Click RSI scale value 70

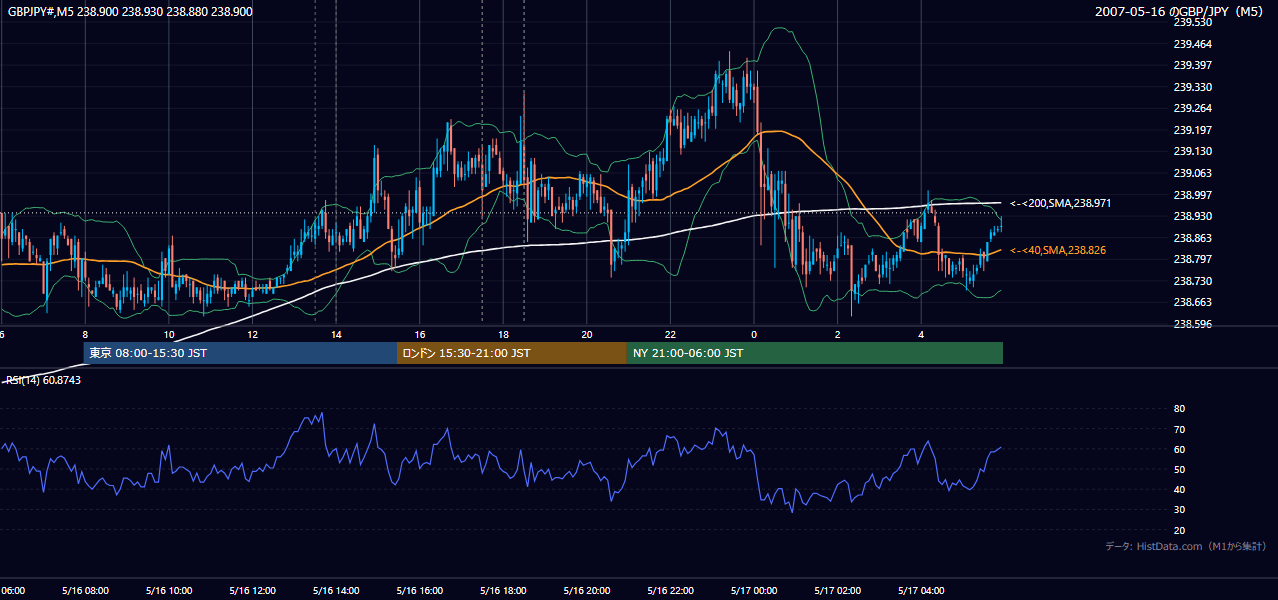point(1179,429)
